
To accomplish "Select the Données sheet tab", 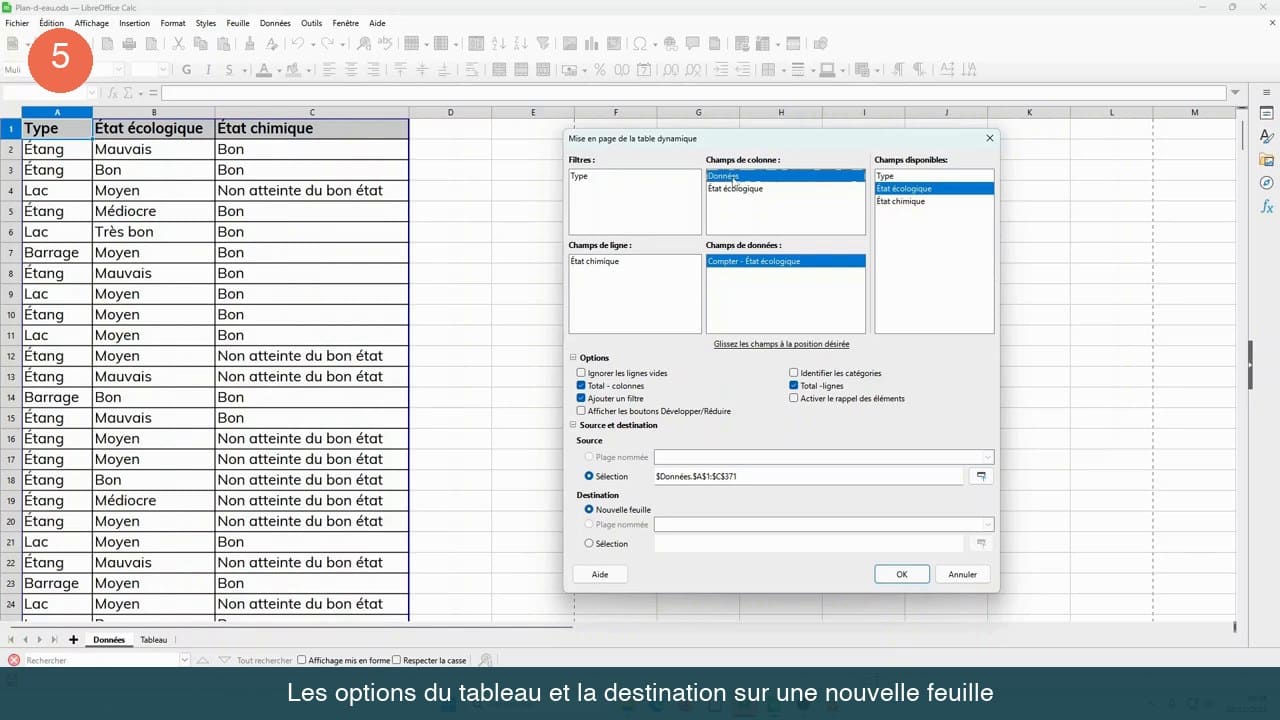I will pos(109,640).
